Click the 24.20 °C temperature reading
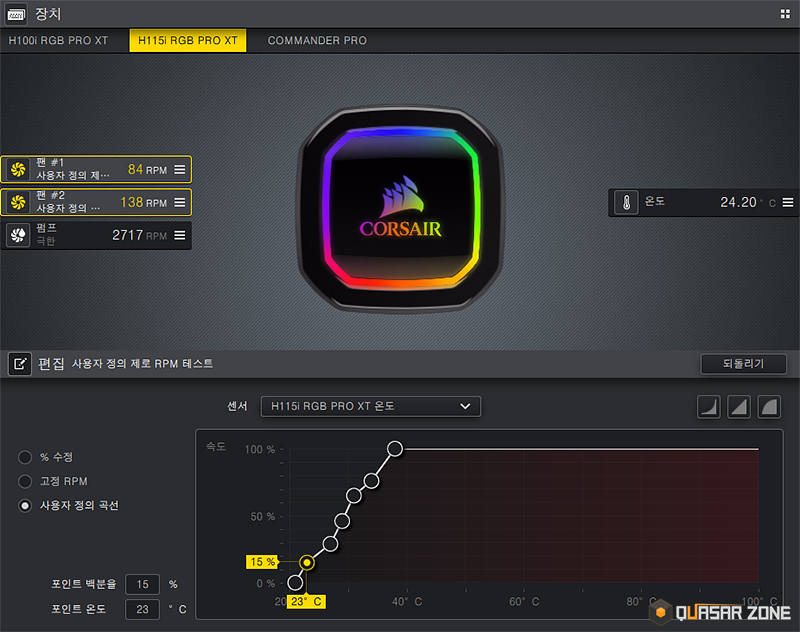800x632 pixels. pyautogui.click(x=747, y=203)
